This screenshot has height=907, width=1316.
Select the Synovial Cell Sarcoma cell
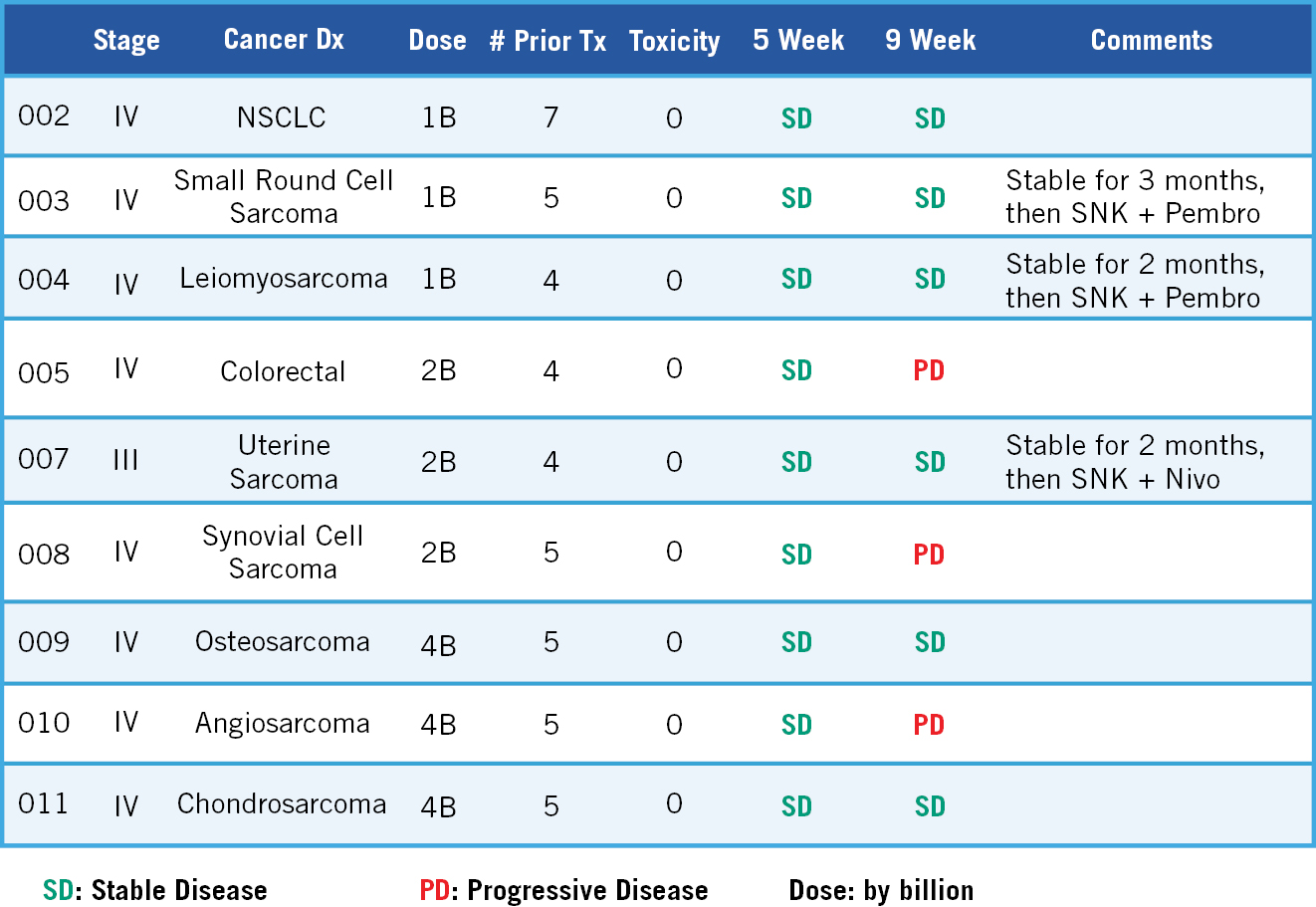[283, 553]
